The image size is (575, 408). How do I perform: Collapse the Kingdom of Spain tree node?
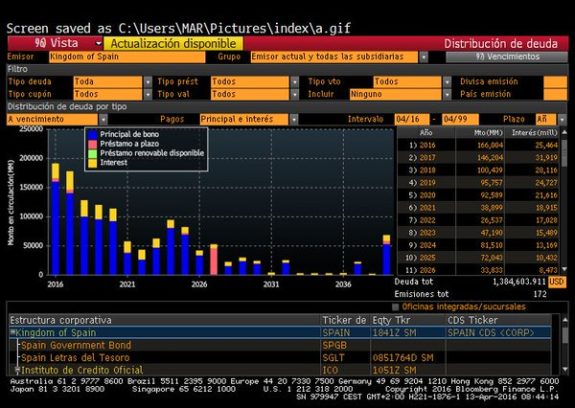(x=13, y=332)
